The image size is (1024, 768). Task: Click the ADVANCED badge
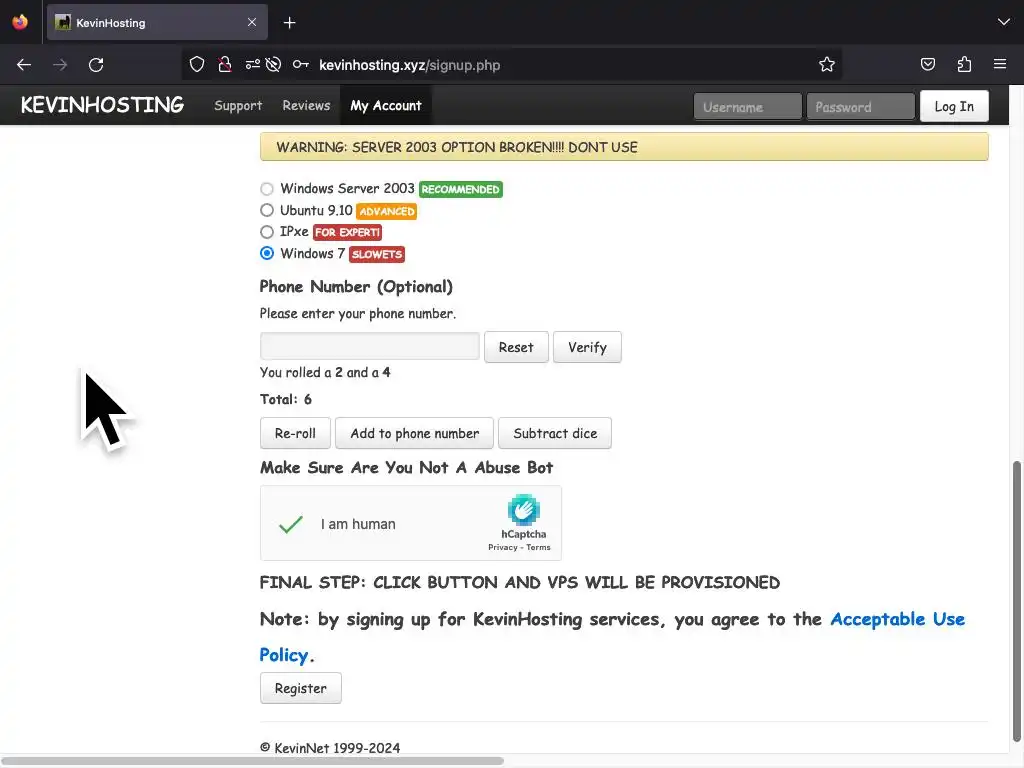point(387,211)
